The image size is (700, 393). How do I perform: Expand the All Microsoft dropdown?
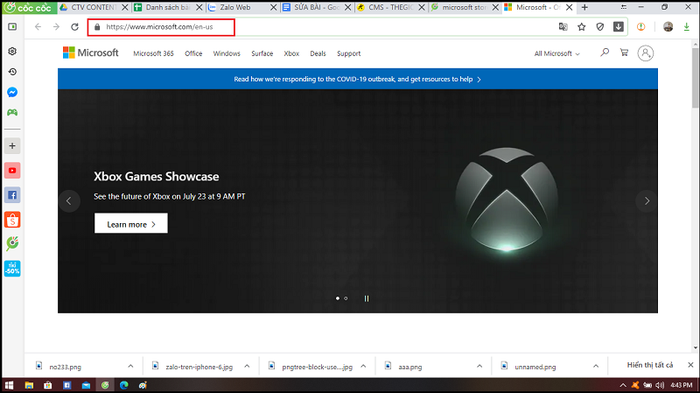[557, 54]
